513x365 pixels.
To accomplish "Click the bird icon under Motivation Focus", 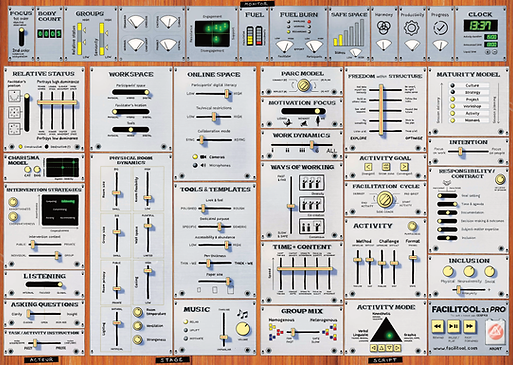I will click(287, 123).
